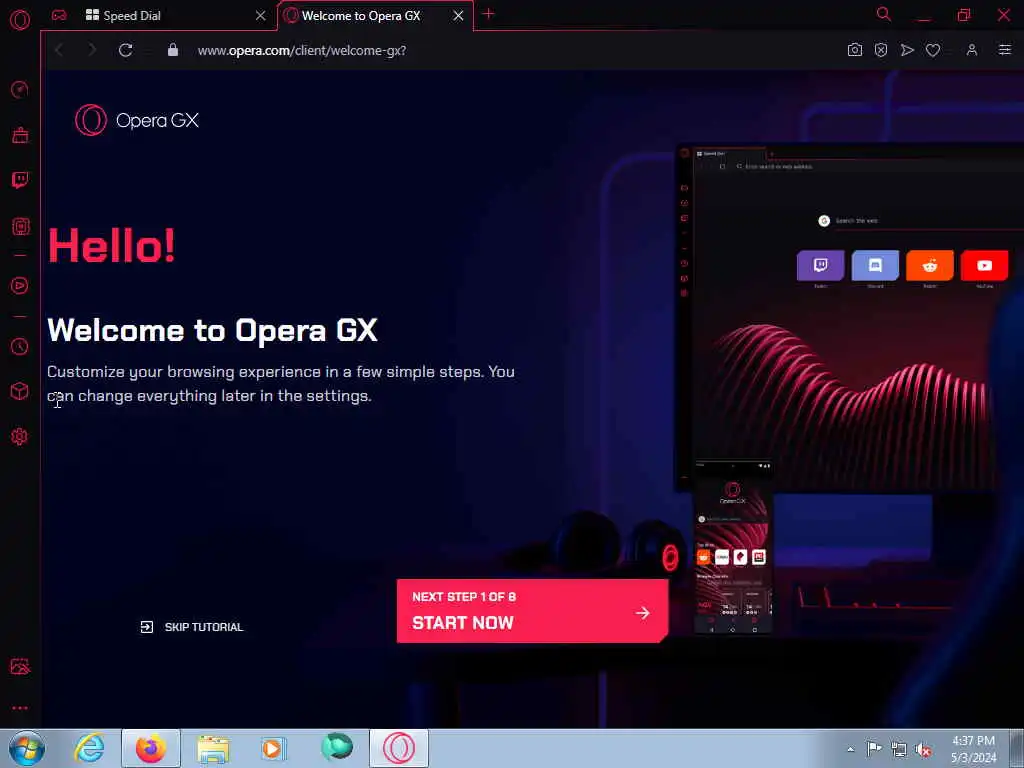Search tabs with magnifier icon
Image resolution: width=1024 pixels, height=768 pixels.
(884, 14)
